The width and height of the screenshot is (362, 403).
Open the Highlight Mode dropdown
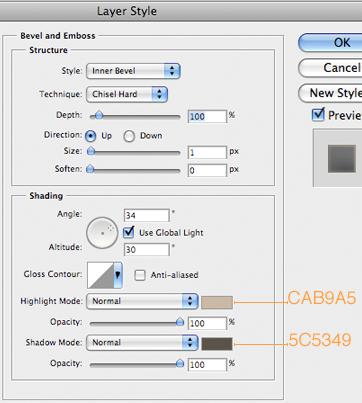(142, 301)
